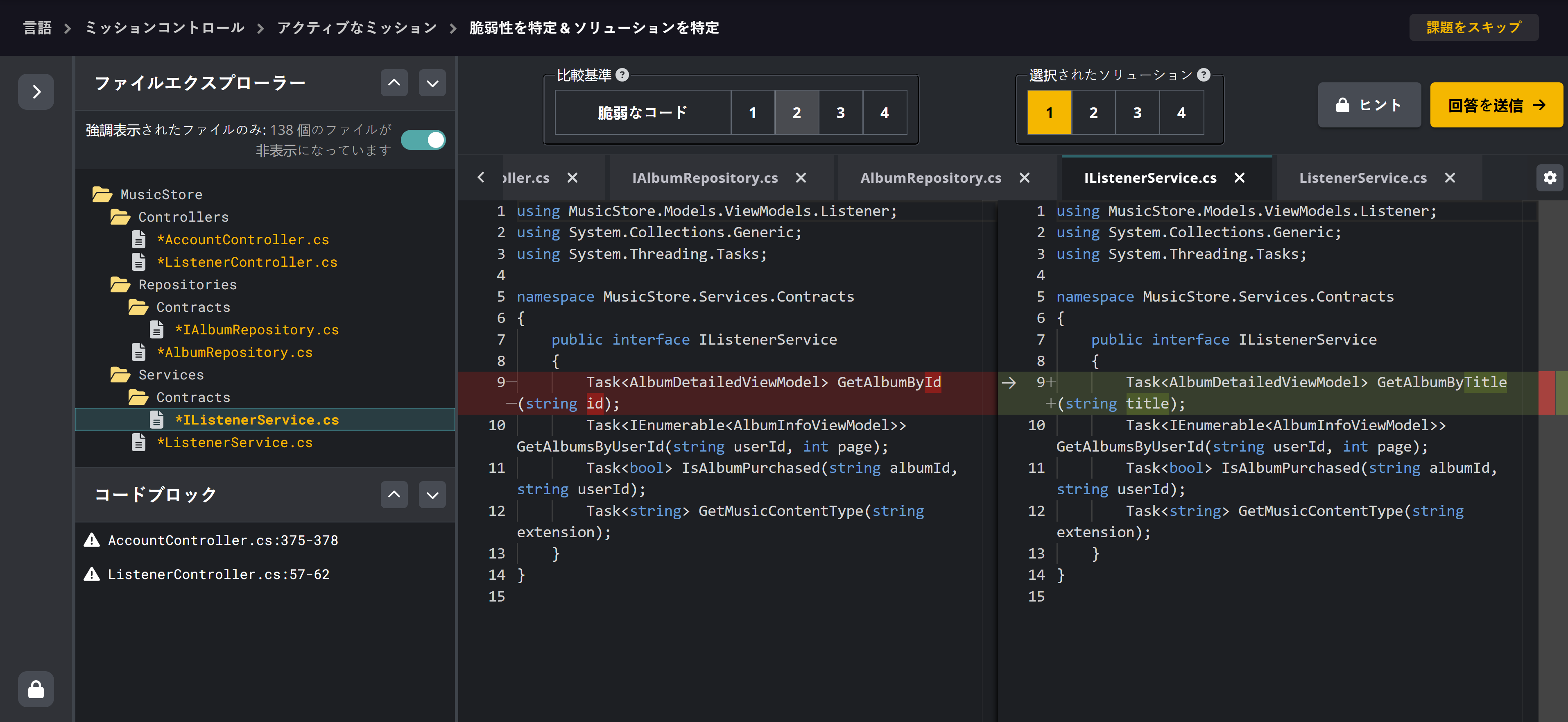Select comparison base option 4

coord(885,113)
